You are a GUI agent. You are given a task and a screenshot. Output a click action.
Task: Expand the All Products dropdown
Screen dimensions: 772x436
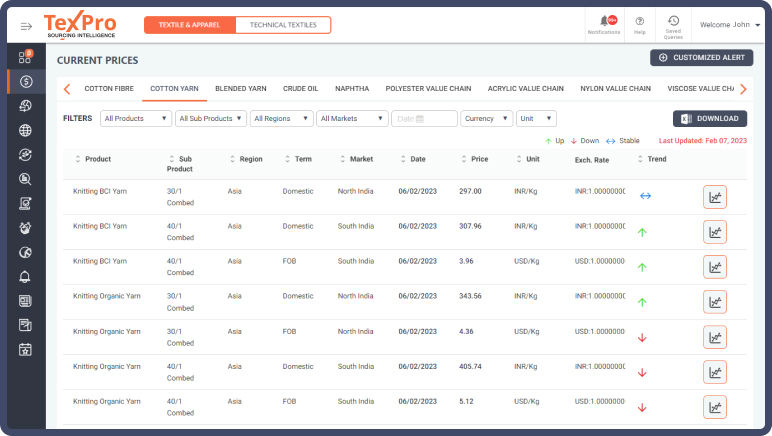(x=135, y=118)
